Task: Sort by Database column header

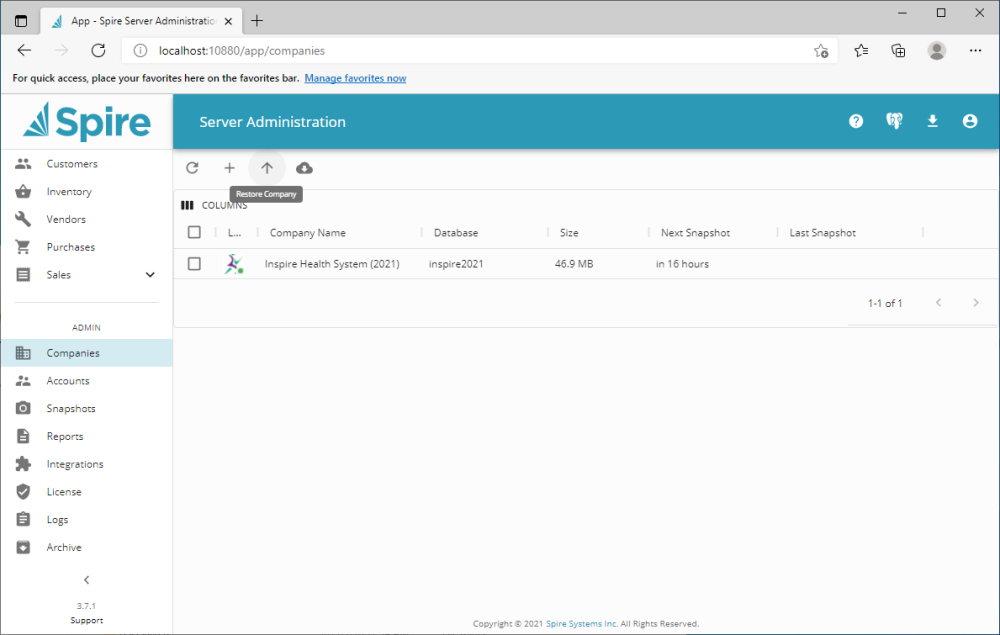Action: tap(456, 233)
